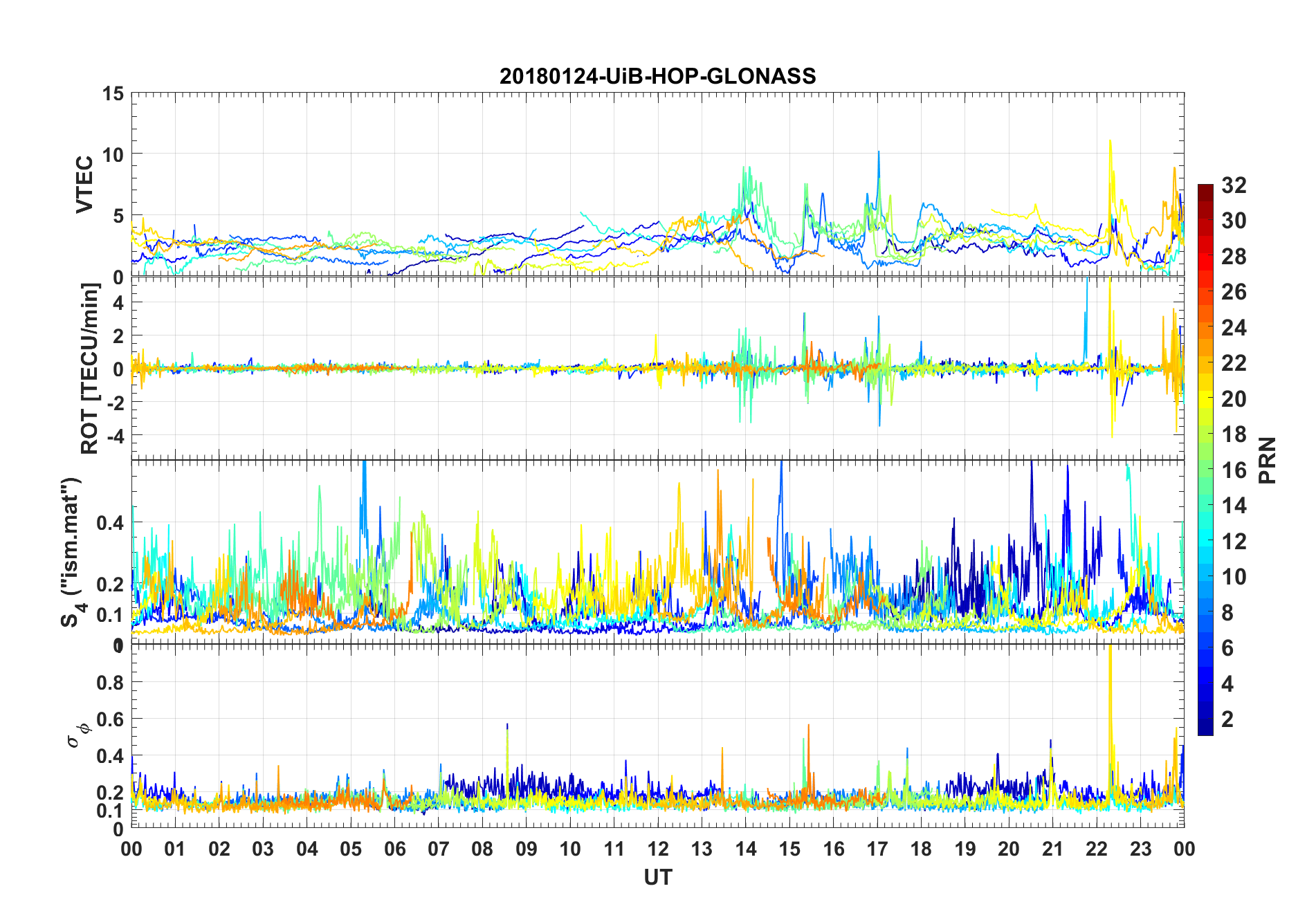1316x920 pixels.
Task: Click the VTEC tick label 15
Action: click(113, 93)
